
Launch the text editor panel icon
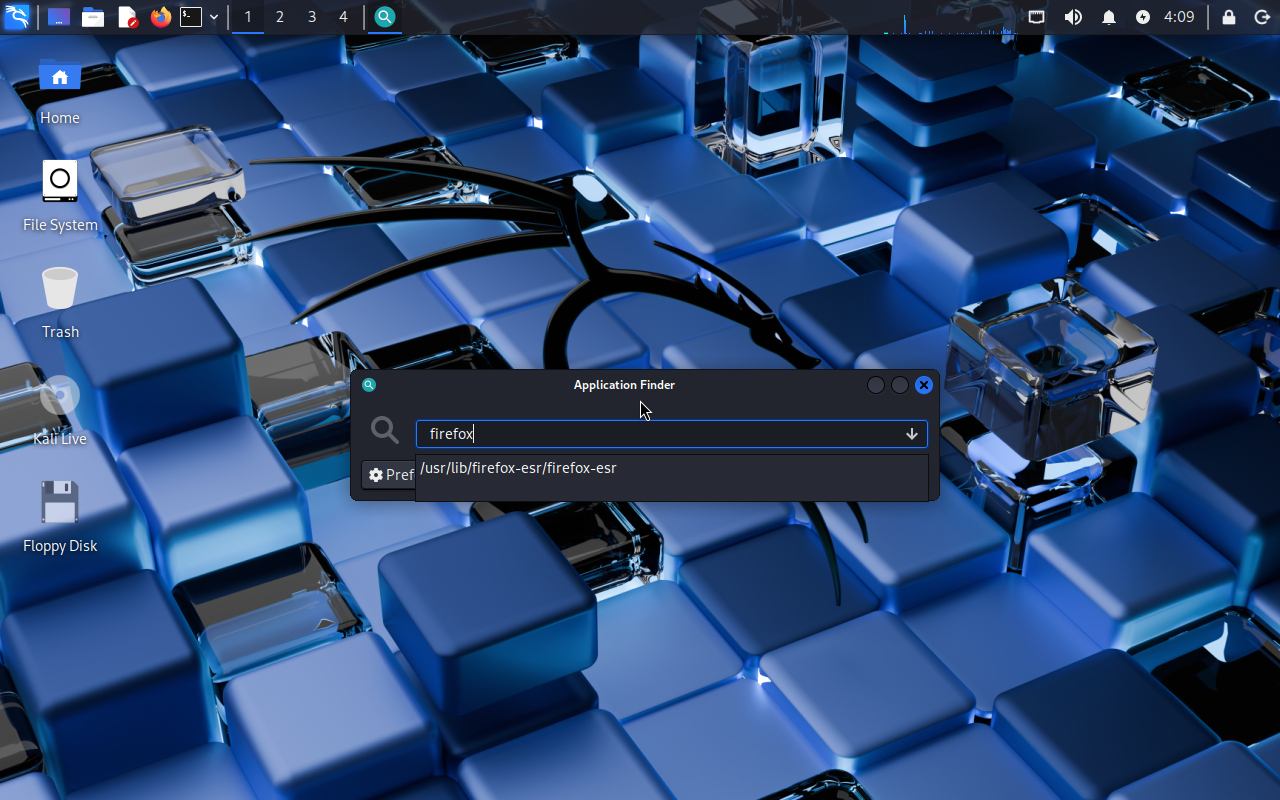127,17
